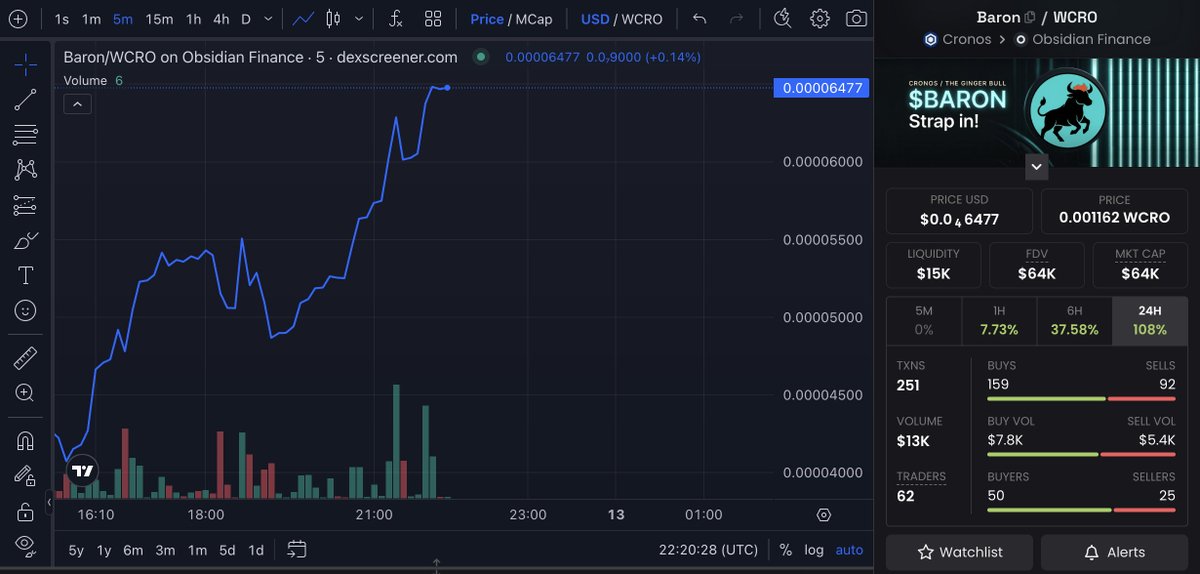1200x574 pixels.
Task: Collapse the chart legend with chevron button
Action: (x=78, y=103)
